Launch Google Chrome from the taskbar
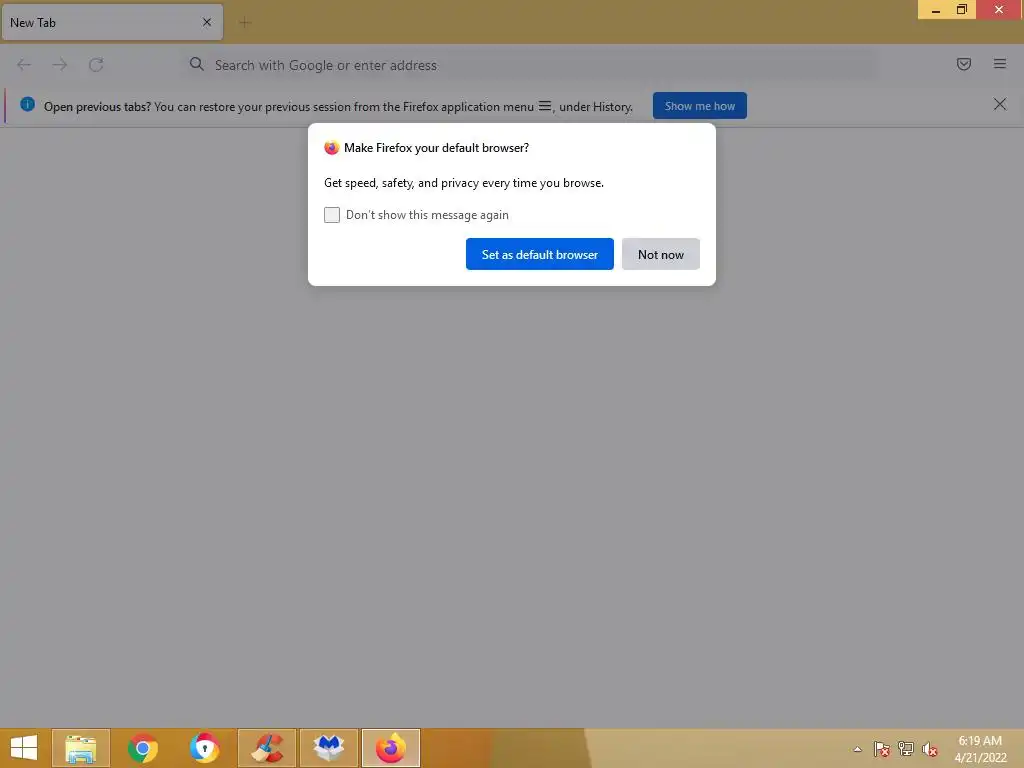This screenshot has height=768, width=1024. coord(142,748)
